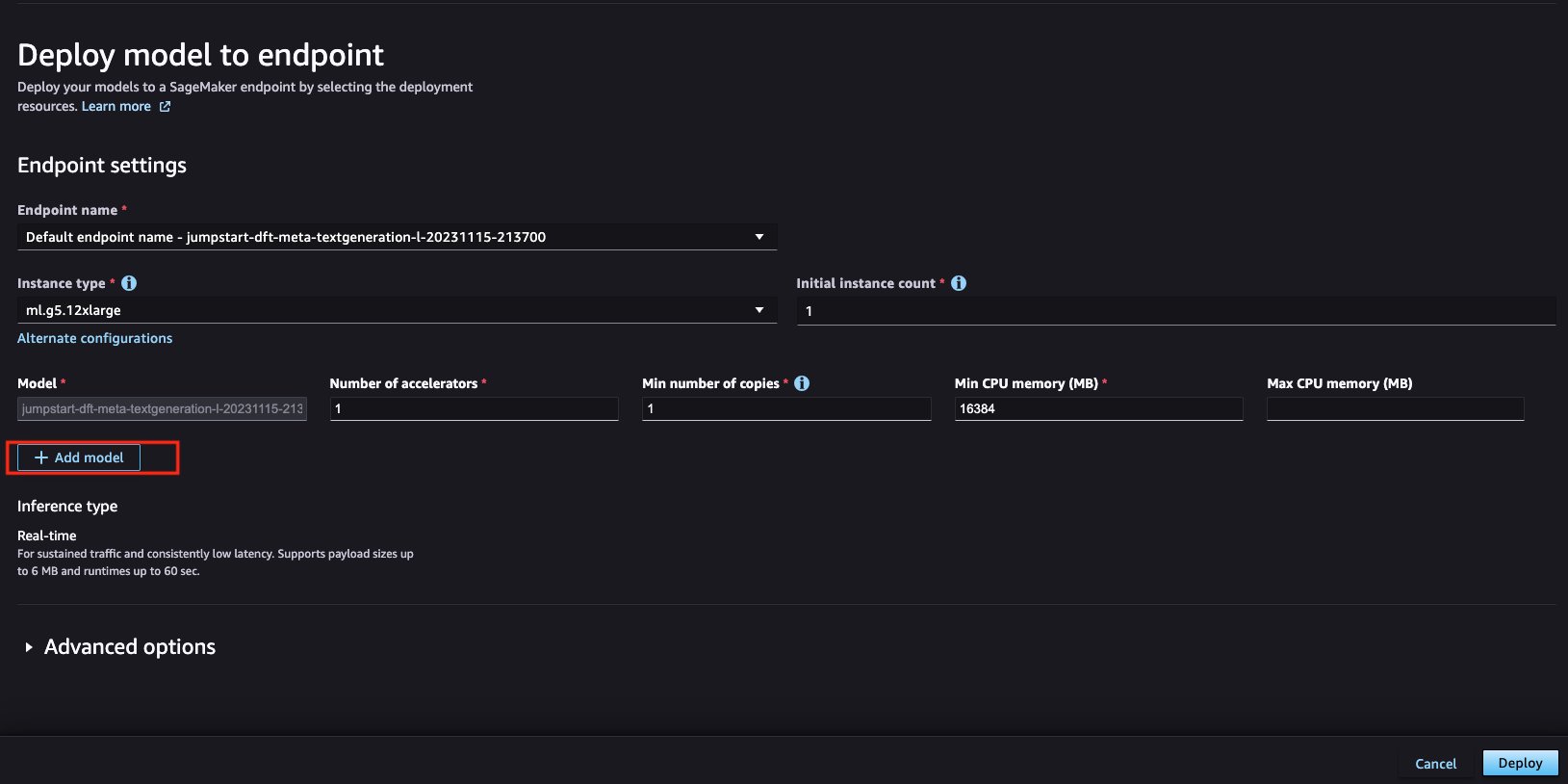
Task: Click the Initial instance count info icon
Action: tap(959, 283)
